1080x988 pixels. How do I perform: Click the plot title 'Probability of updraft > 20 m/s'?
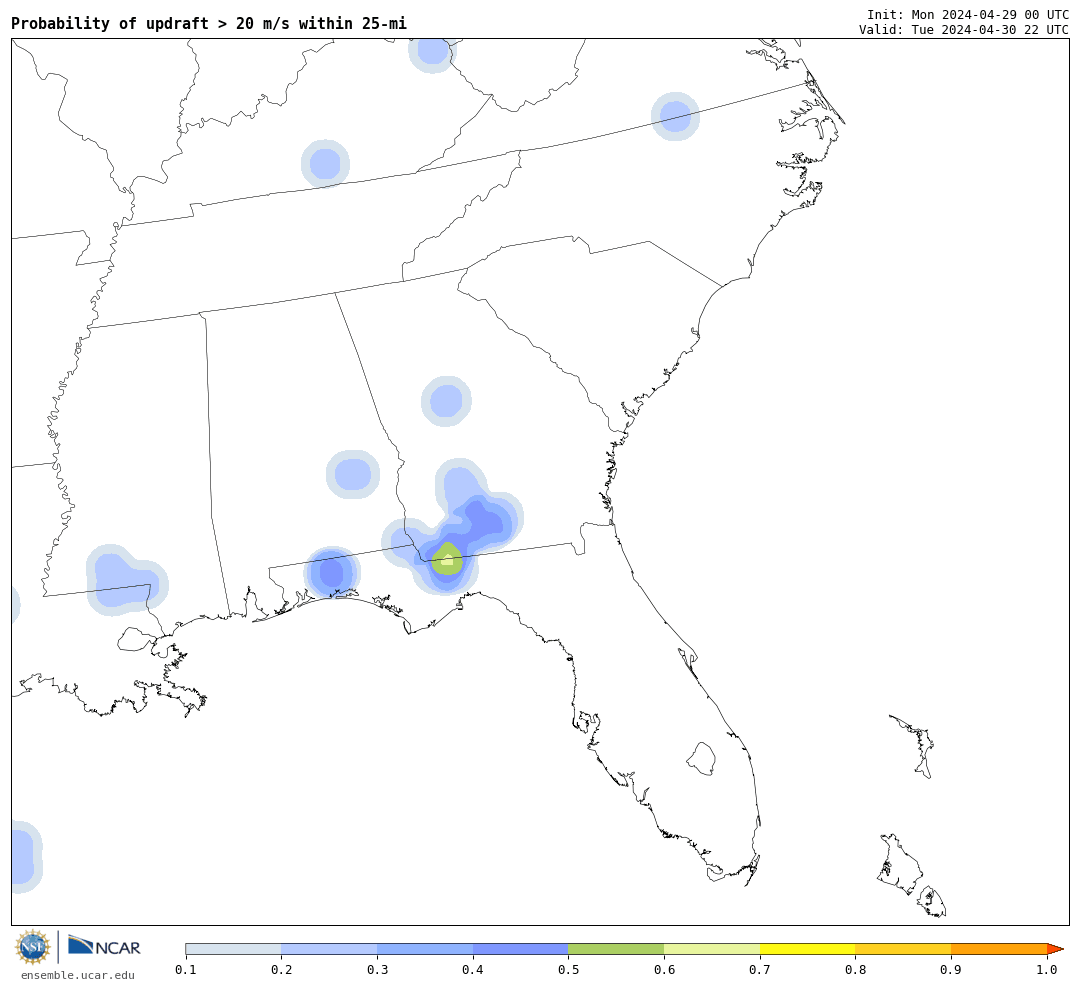[152, 23]
